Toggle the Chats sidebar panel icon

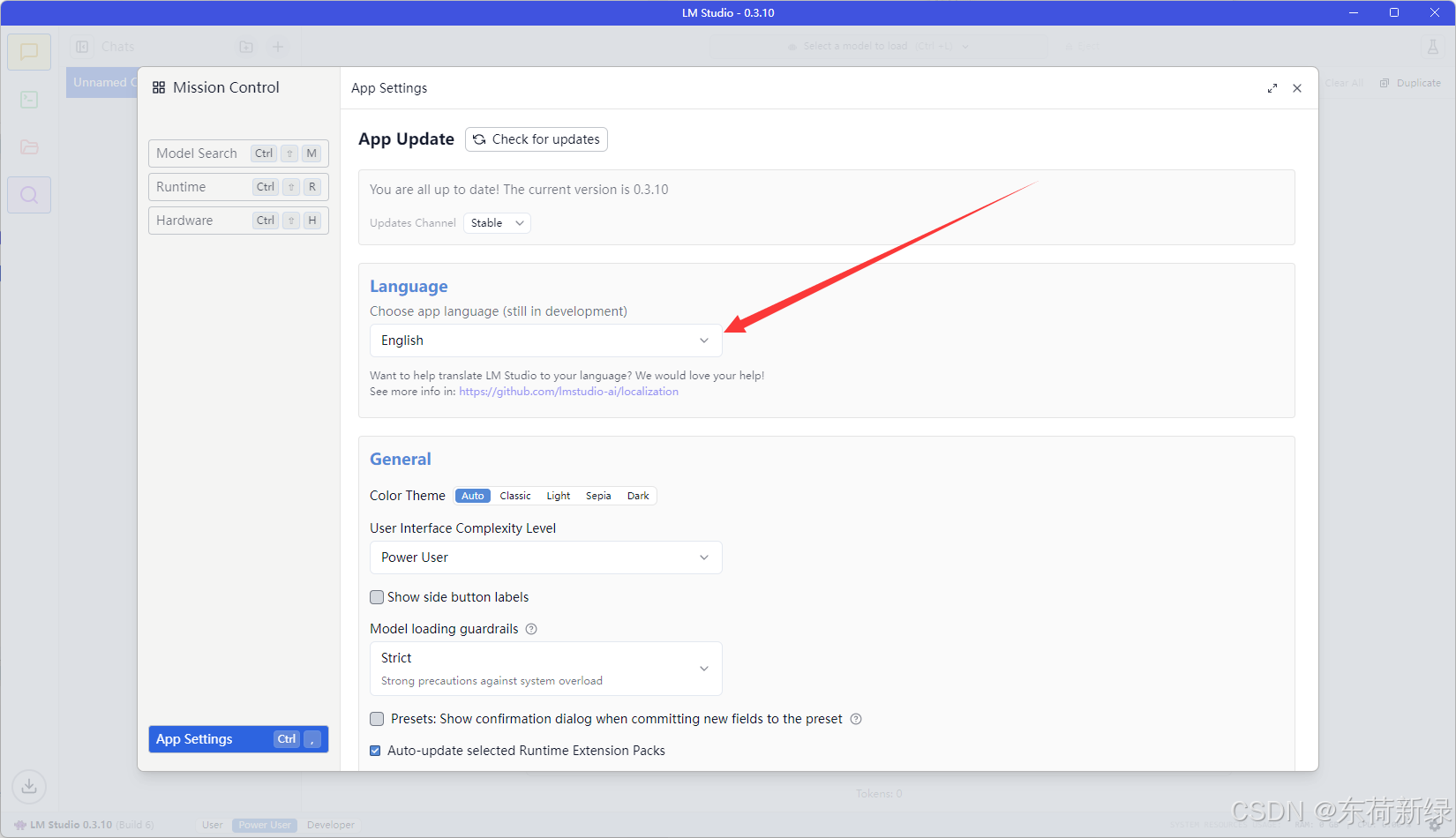(82, 47)
